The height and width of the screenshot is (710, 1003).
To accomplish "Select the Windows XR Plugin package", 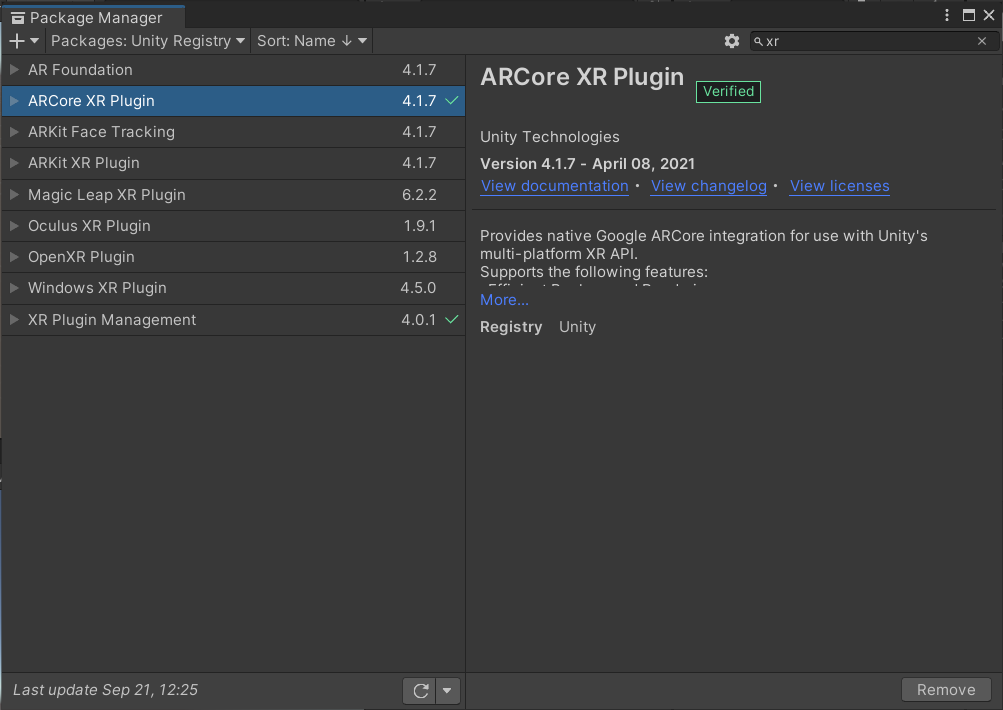I will [233, 288].
